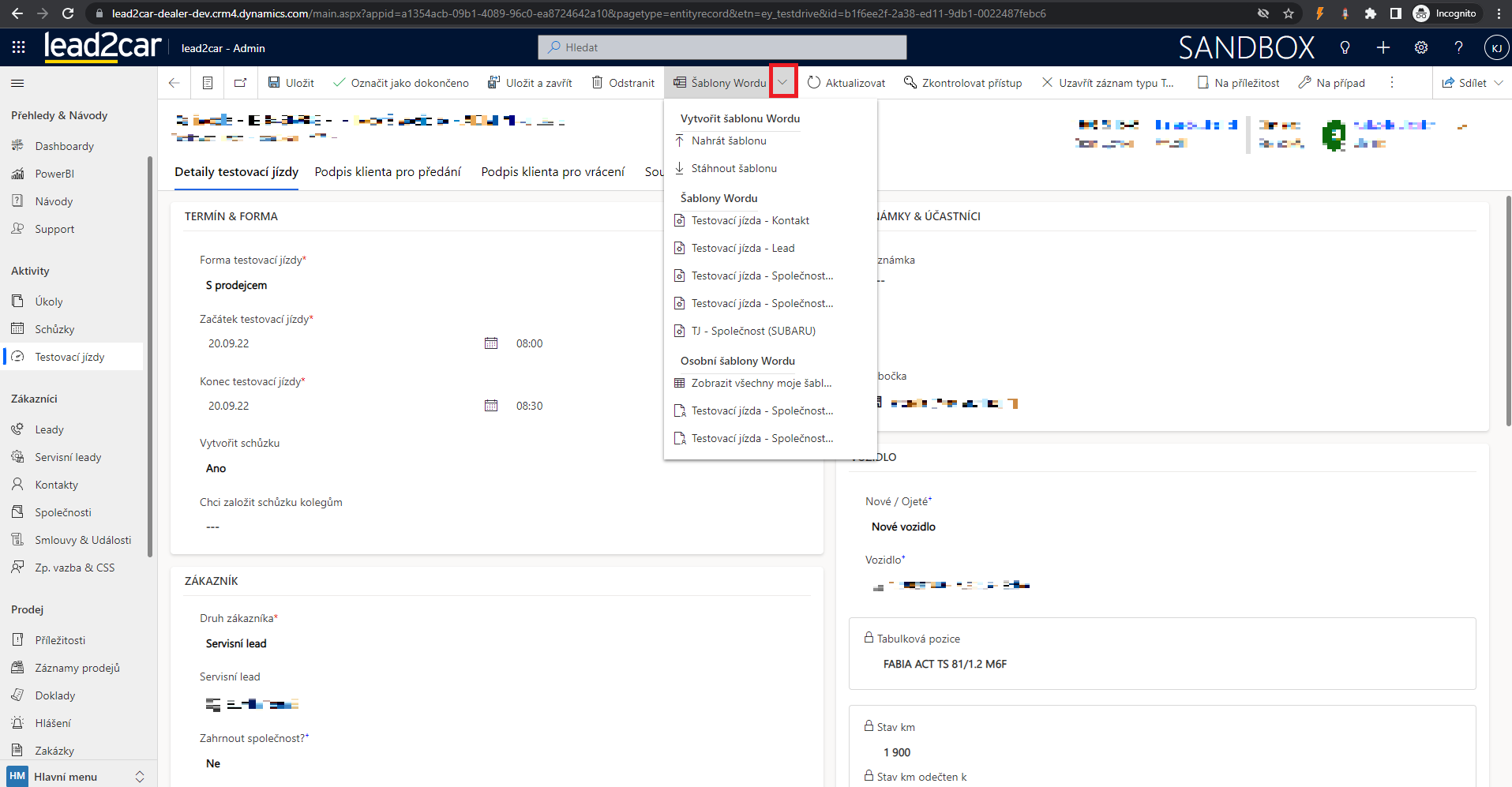Open calendar picker for Začátek testovací jízdy
1512x787 pixels.
(491, 343)
